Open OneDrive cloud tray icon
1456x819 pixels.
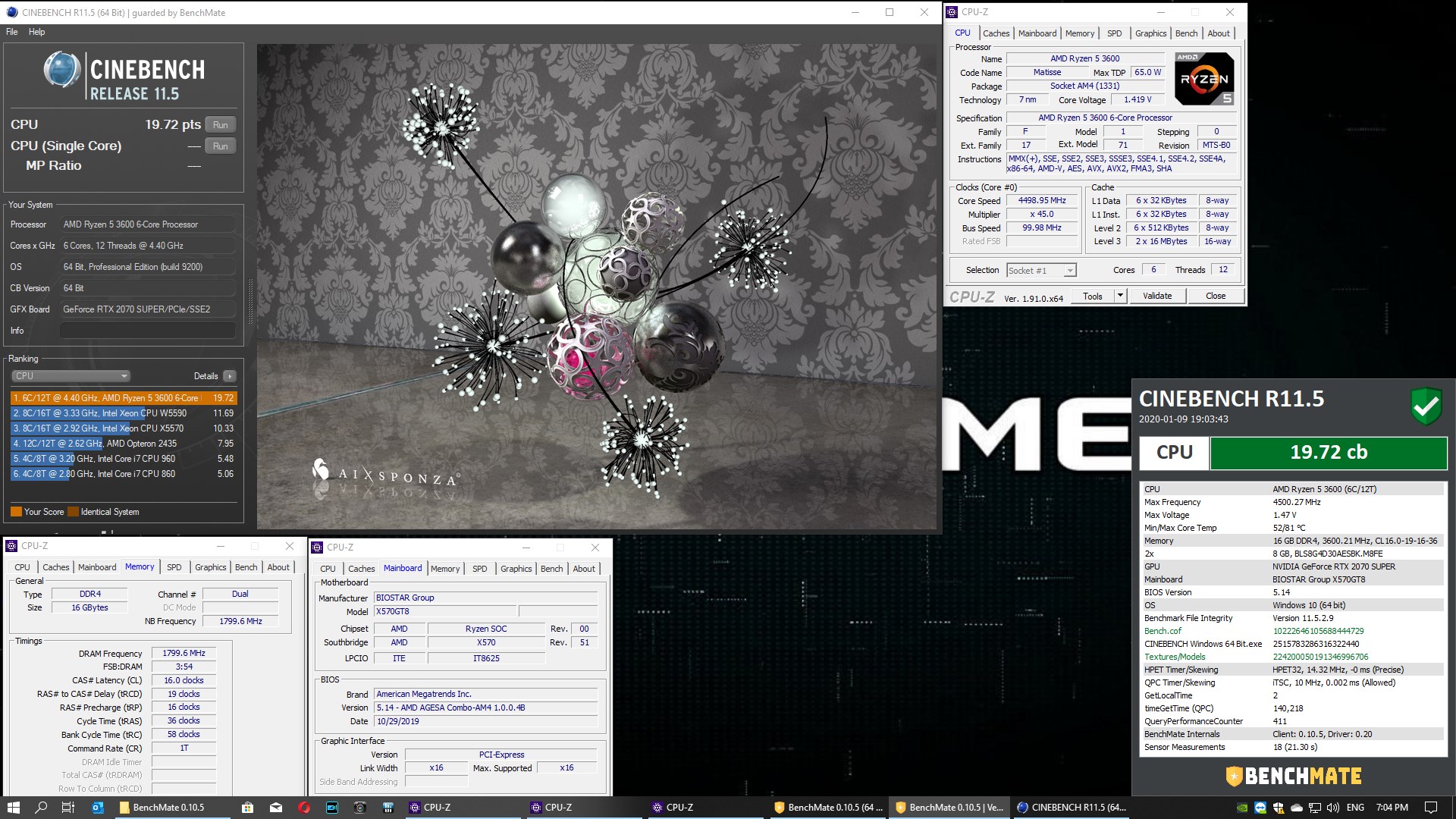(x=1297, y=808)
